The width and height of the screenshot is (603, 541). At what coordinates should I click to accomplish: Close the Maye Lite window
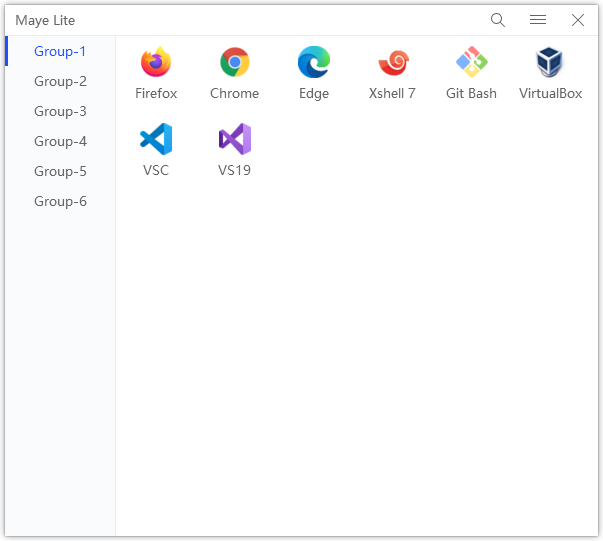[578, 20]
